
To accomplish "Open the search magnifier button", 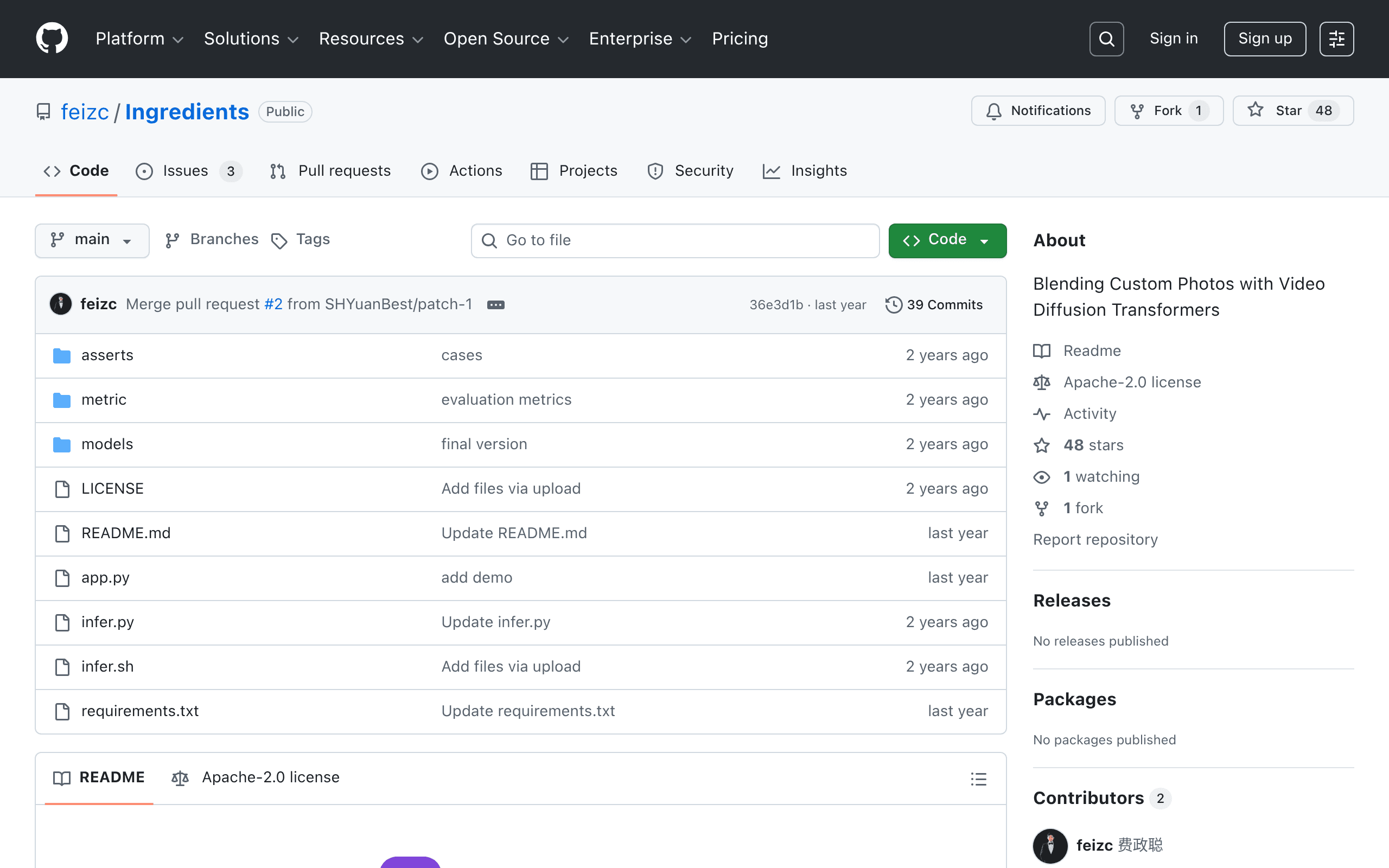I will pyautogui.click(x=1106, y=39).
